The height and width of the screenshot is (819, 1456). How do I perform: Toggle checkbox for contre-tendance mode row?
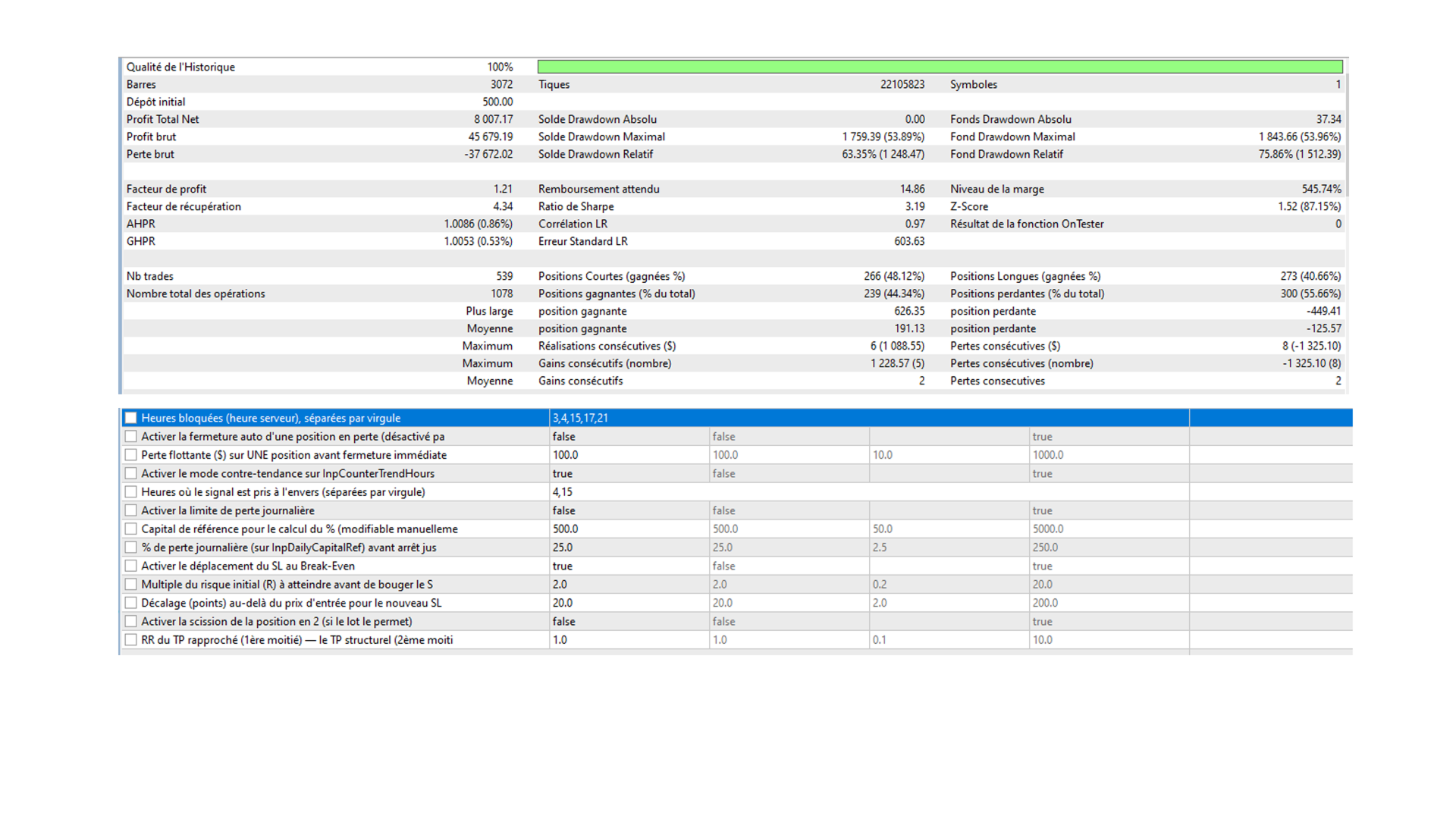[131, 473]
